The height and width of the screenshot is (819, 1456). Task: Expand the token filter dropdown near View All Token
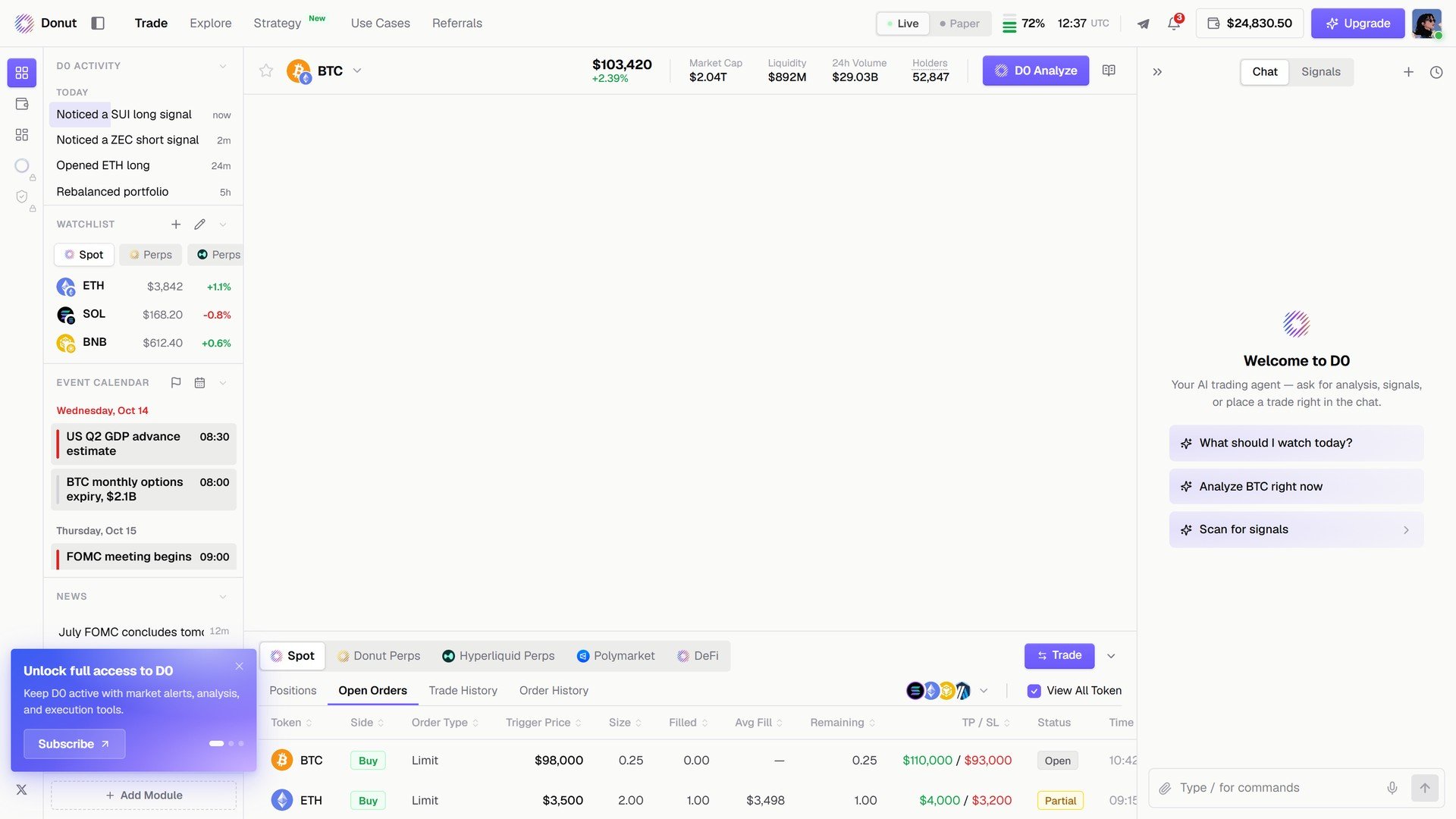coord(984,691)
